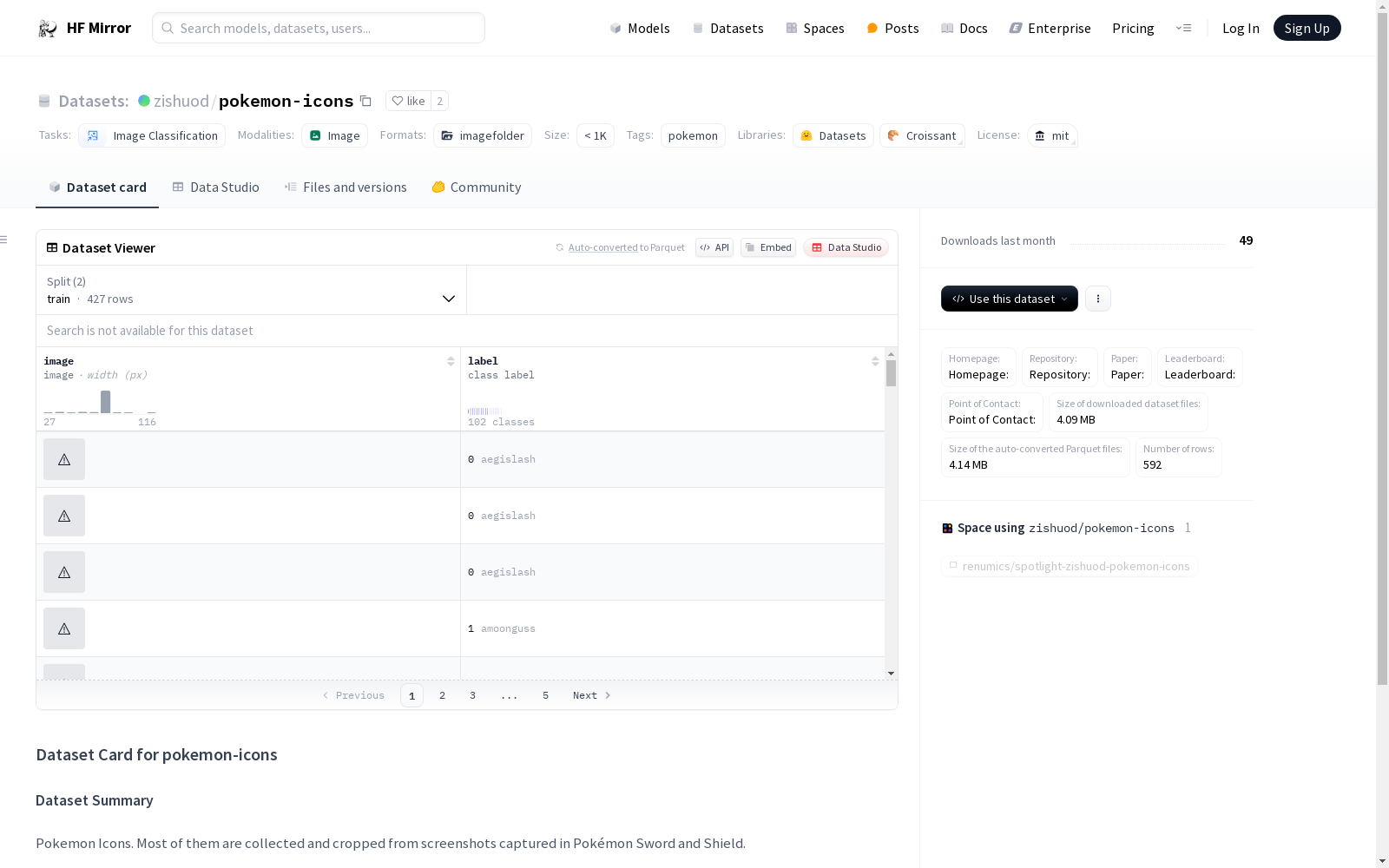Click the Datasets stack icon before title
The image size is (1389, 868).
coord(44,102)
